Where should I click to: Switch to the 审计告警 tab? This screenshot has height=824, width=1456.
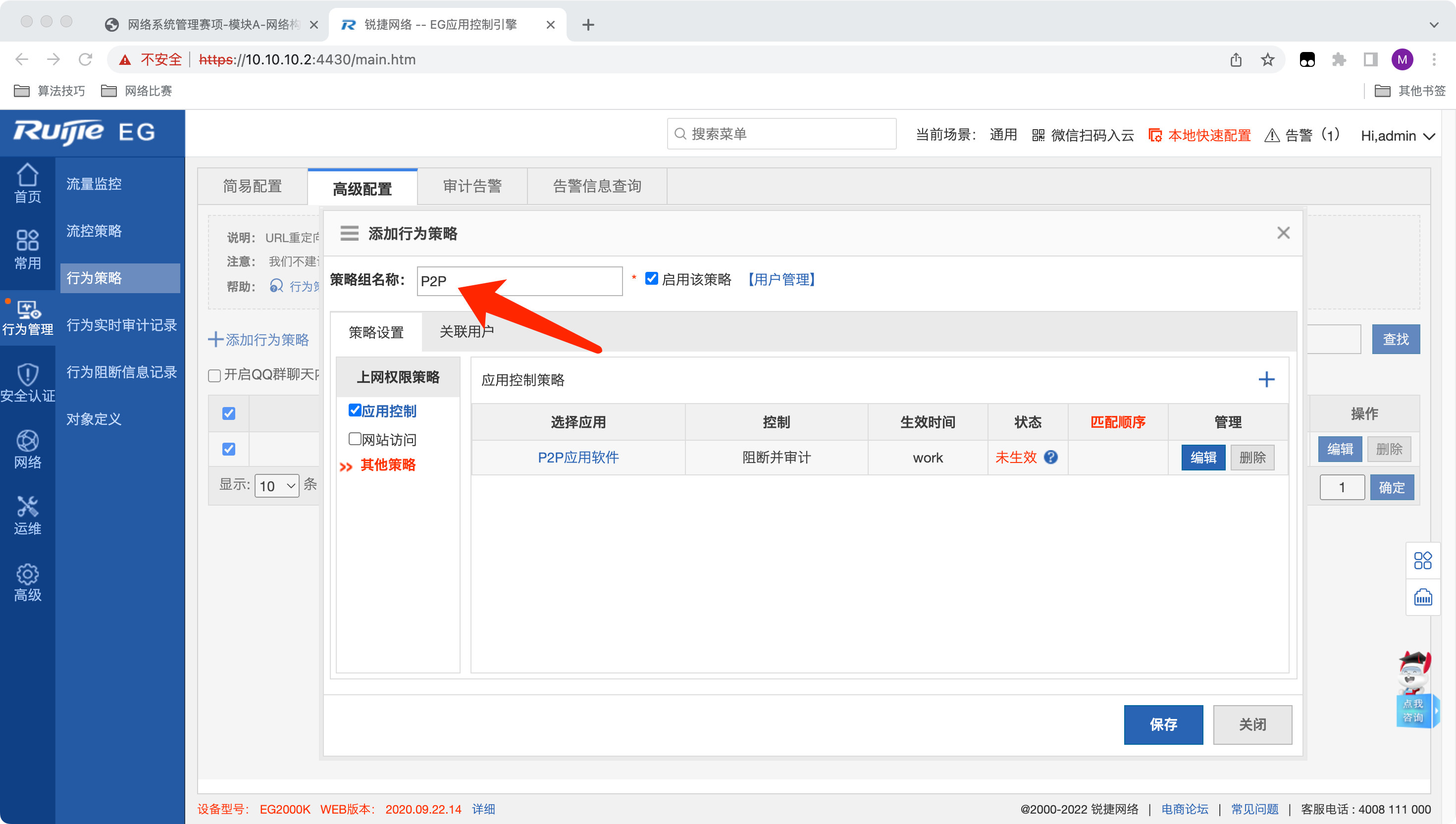472,186
